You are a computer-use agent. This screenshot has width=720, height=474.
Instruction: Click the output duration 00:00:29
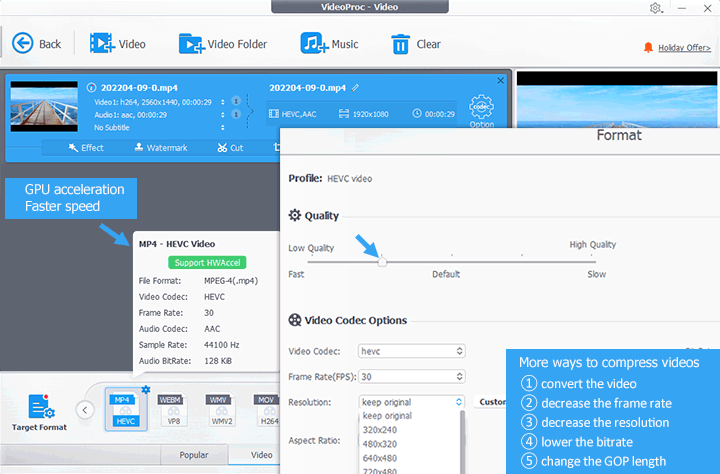click(434, 114)
